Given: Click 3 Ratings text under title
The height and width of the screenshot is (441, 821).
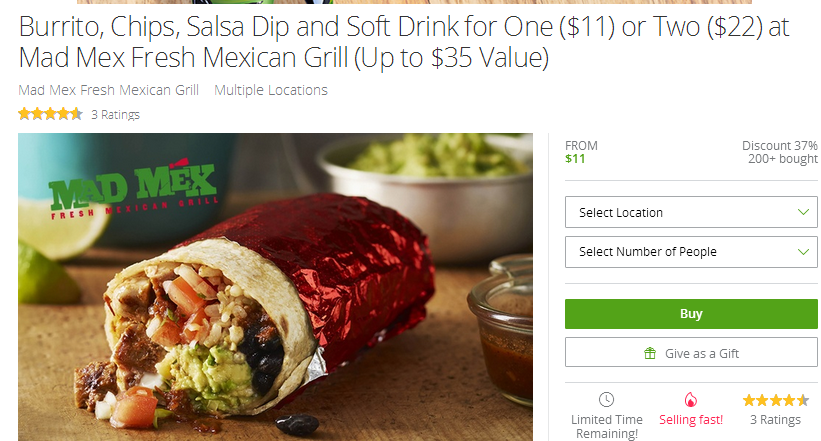Looking at the screenshot, I should (x=115, y=115).
